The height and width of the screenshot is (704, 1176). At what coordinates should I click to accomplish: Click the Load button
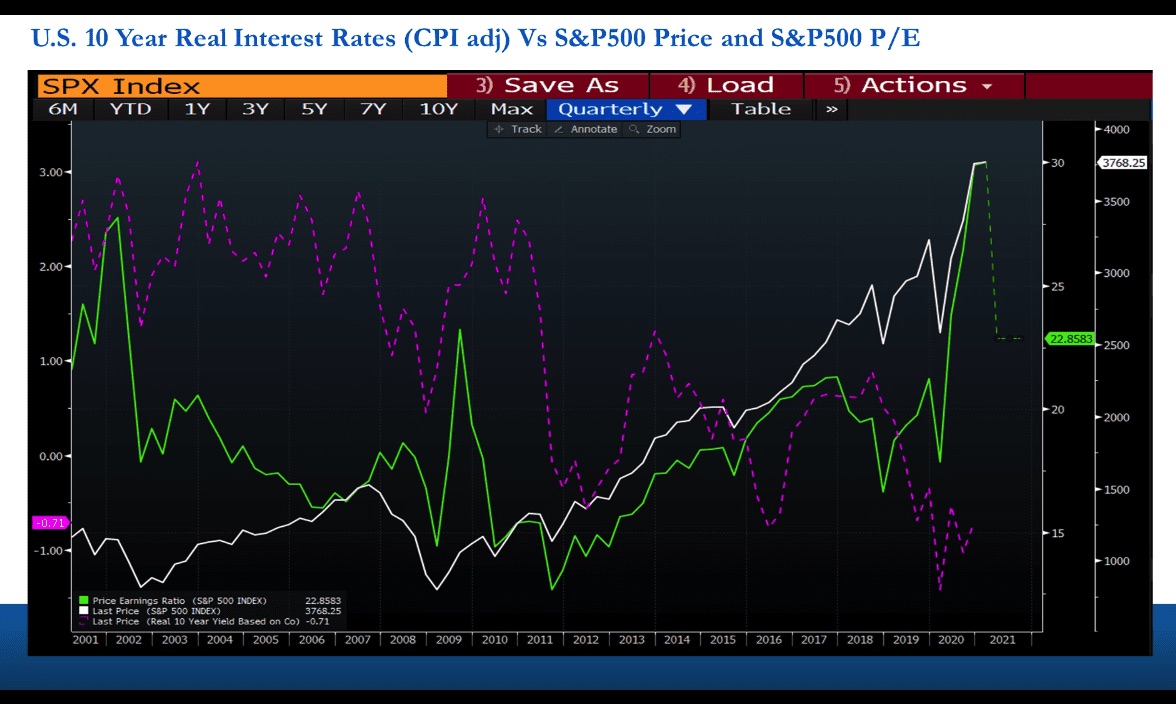(726, 85)
